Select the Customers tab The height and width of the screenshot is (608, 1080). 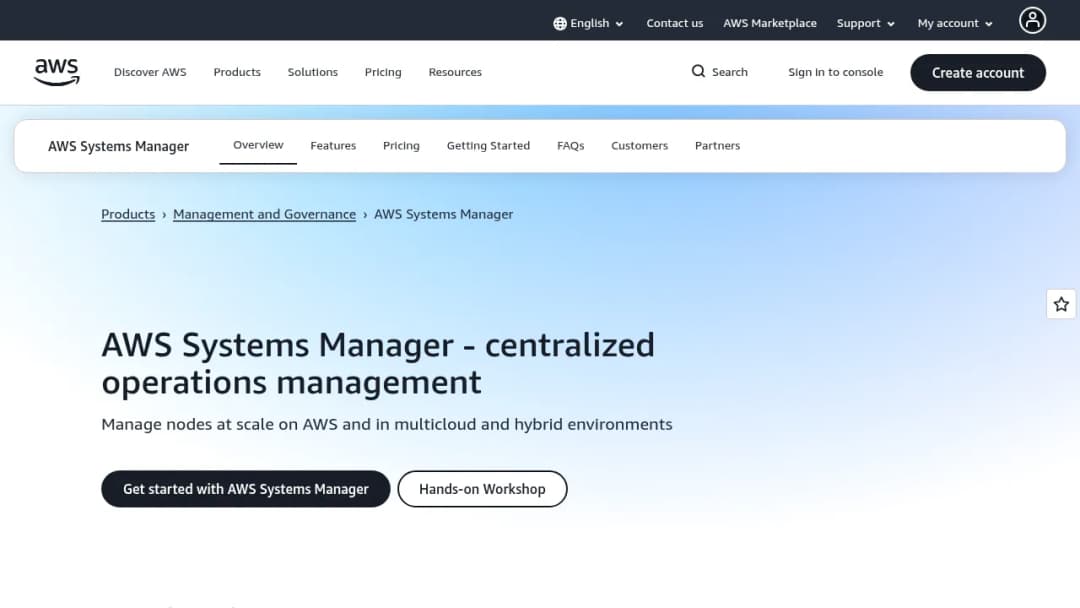pos(639,146)
